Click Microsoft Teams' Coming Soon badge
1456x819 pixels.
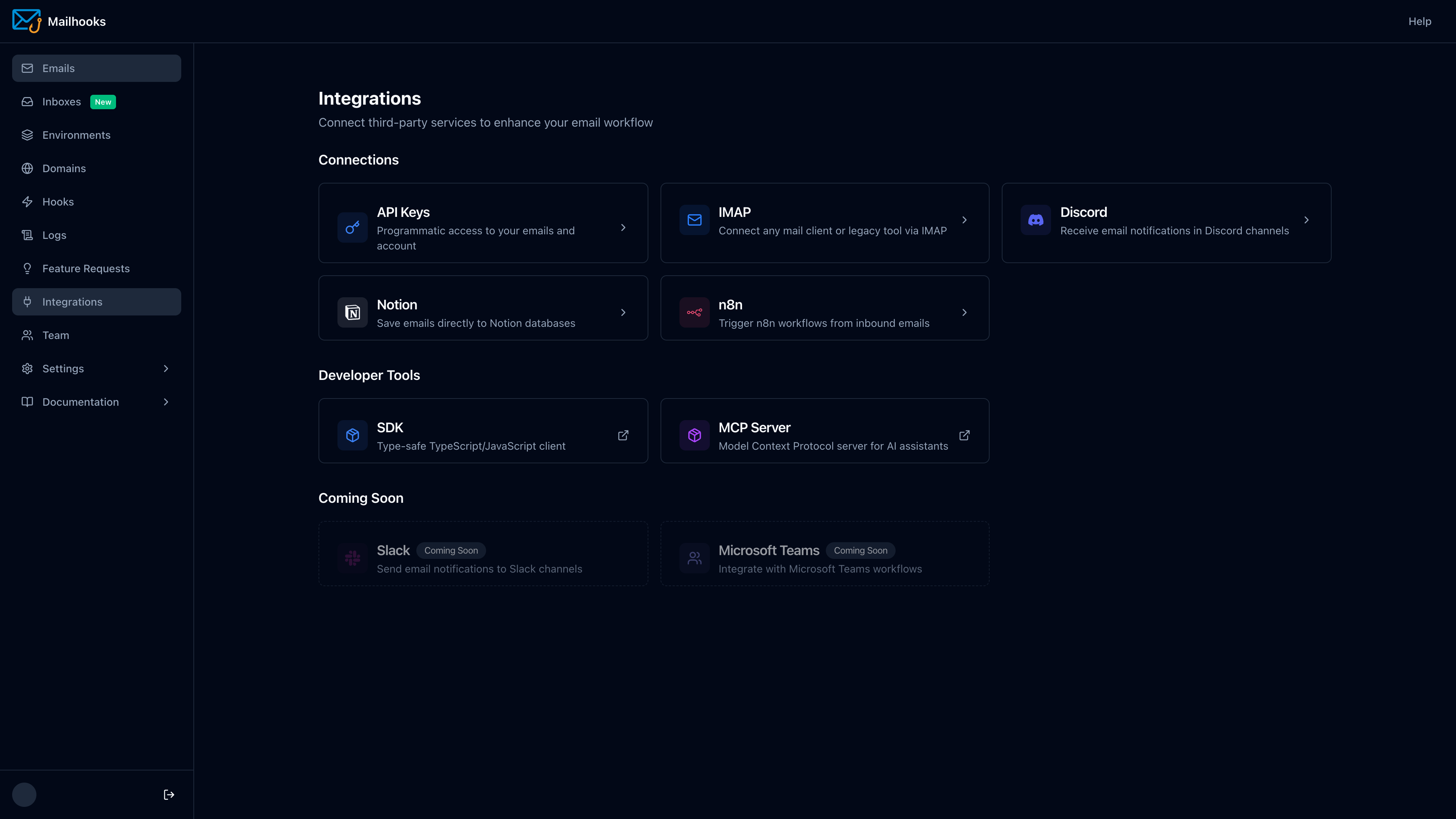click(x=860, y=551)
